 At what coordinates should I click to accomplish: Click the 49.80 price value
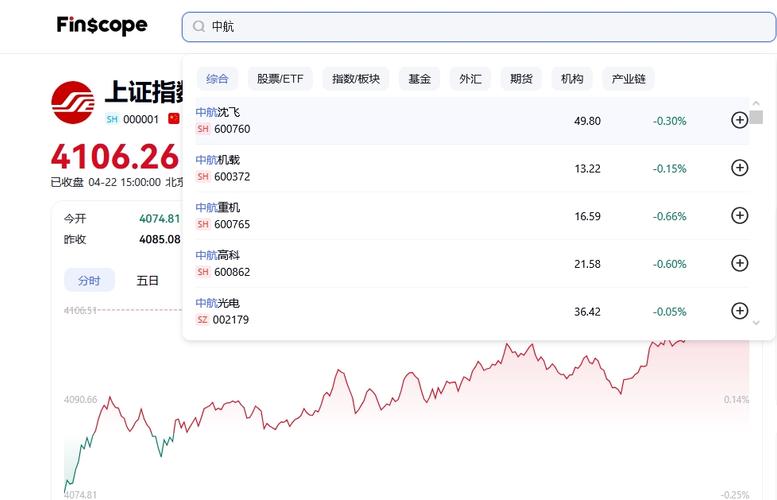(587, 121)
